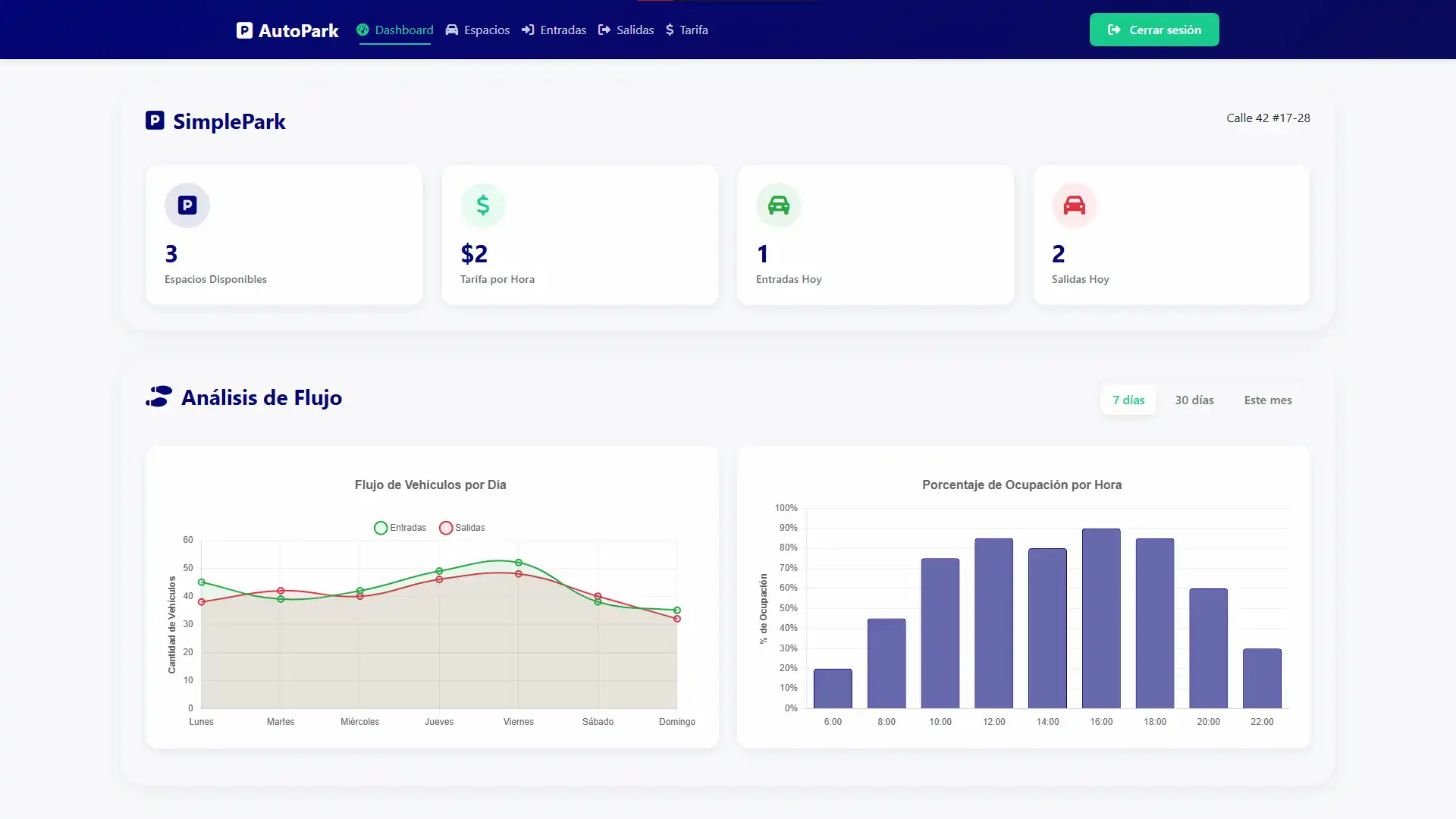Select the Este mes tab
Screen dimensions: 1456x819
click(x=1268, y=400)
